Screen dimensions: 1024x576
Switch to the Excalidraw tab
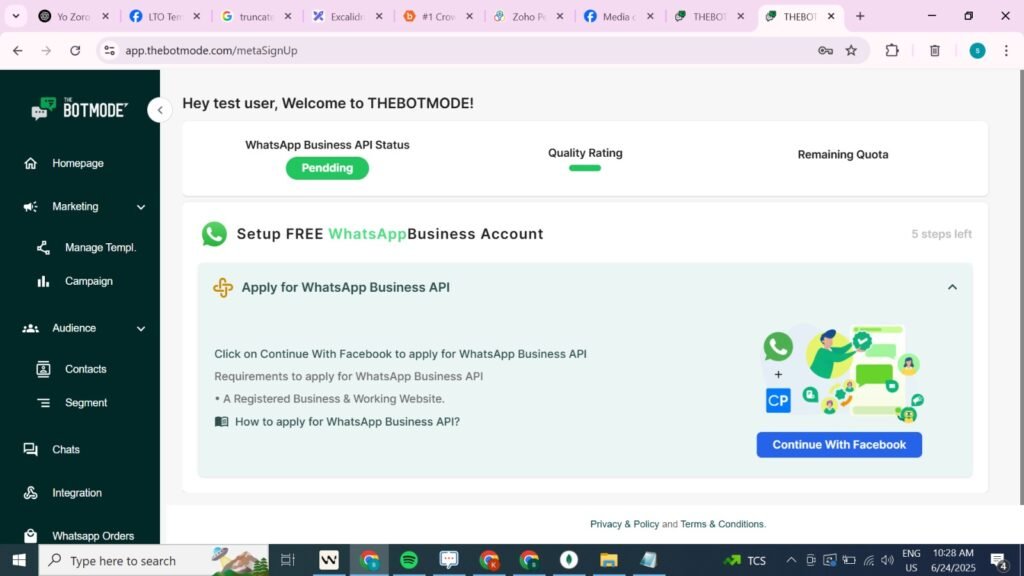pos(347,16)
